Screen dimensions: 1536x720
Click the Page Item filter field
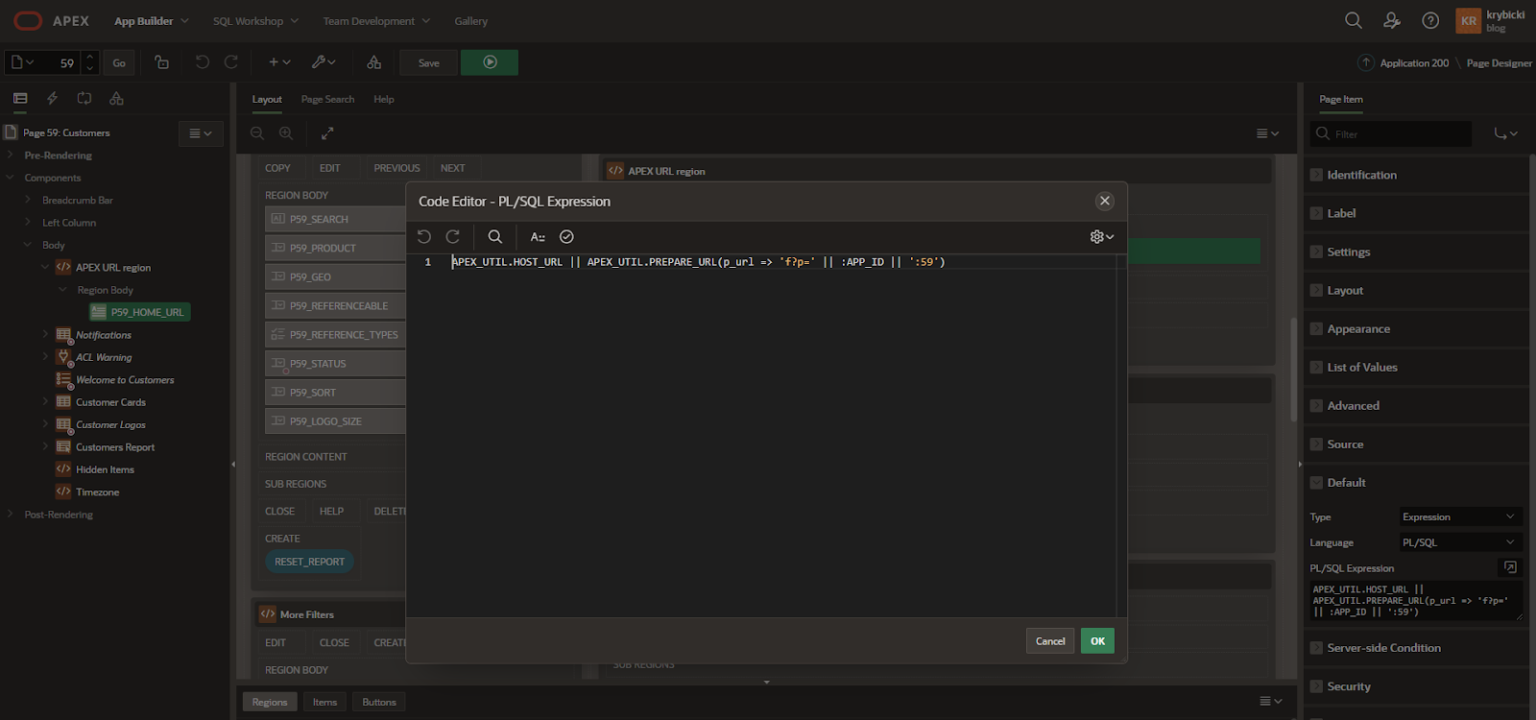point(1391,133)
